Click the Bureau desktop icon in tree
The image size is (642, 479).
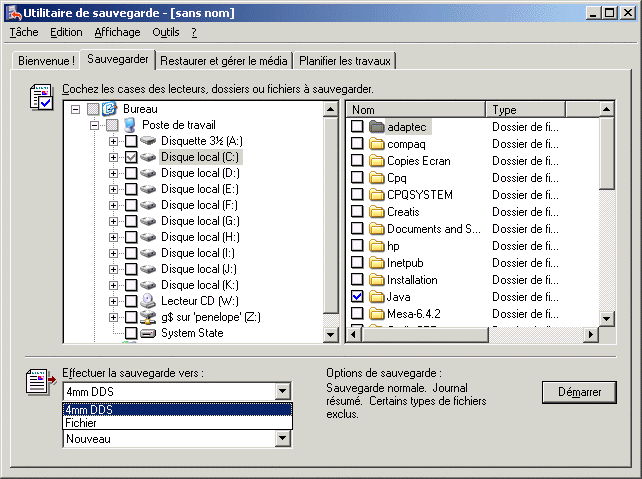click(x=110, y=109)
